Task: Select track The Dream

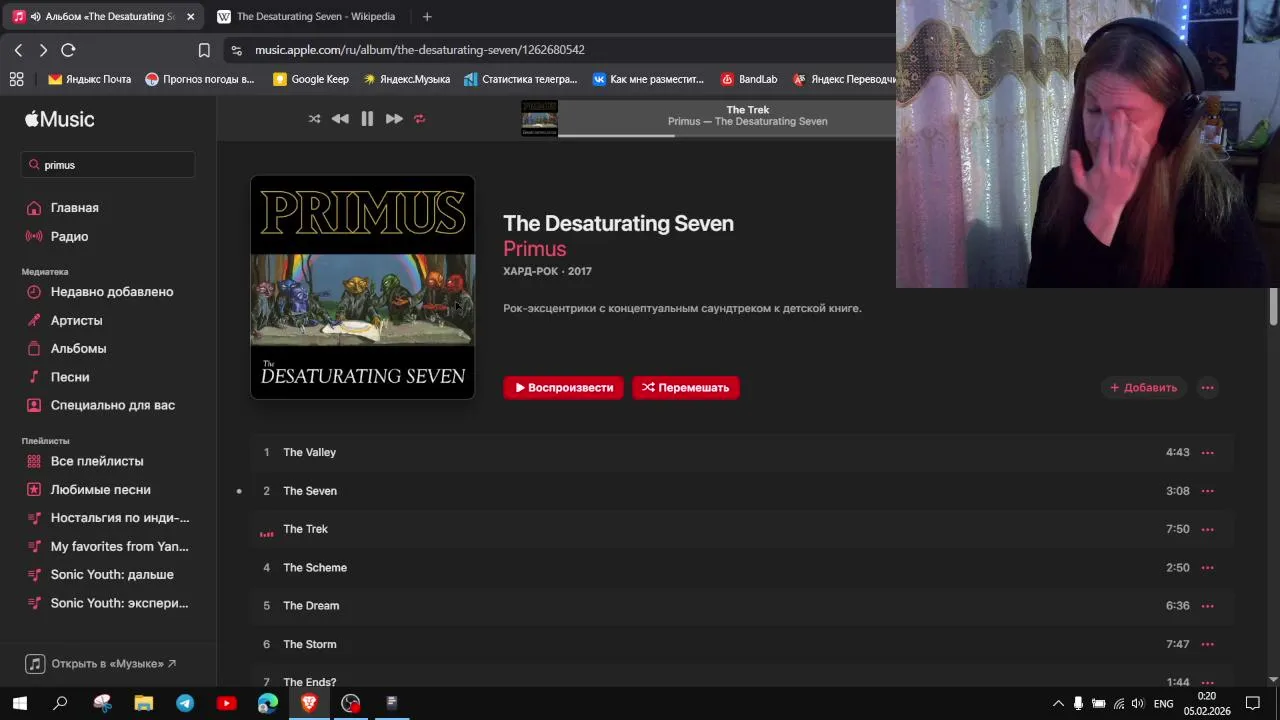Action: (x=742, y=606)
